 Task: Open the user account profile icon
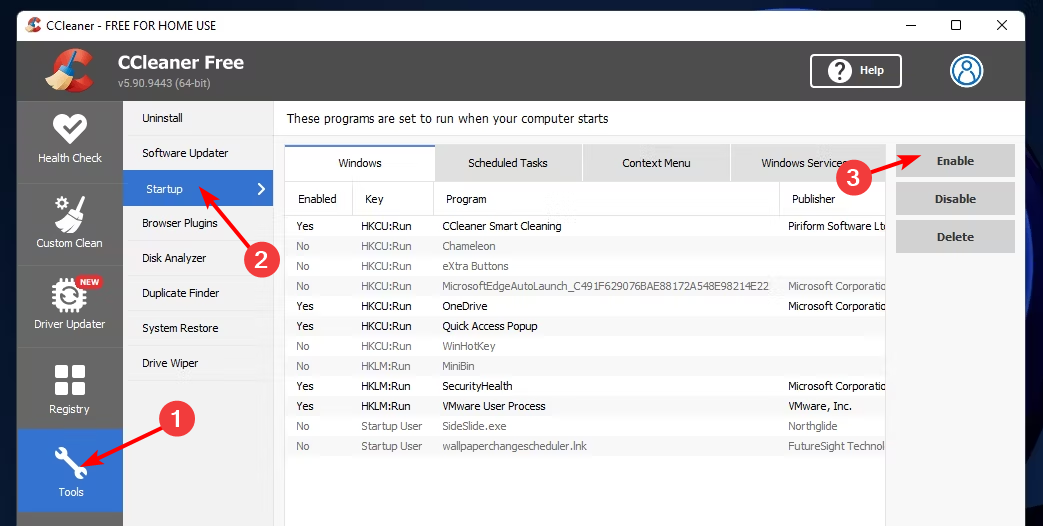[x=967, y=70]
